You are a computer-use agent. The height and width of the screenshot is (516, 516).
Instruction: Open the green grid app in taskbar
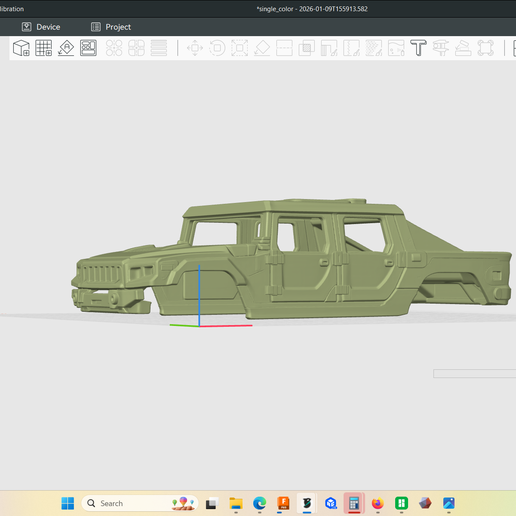[x=401, y=503]
